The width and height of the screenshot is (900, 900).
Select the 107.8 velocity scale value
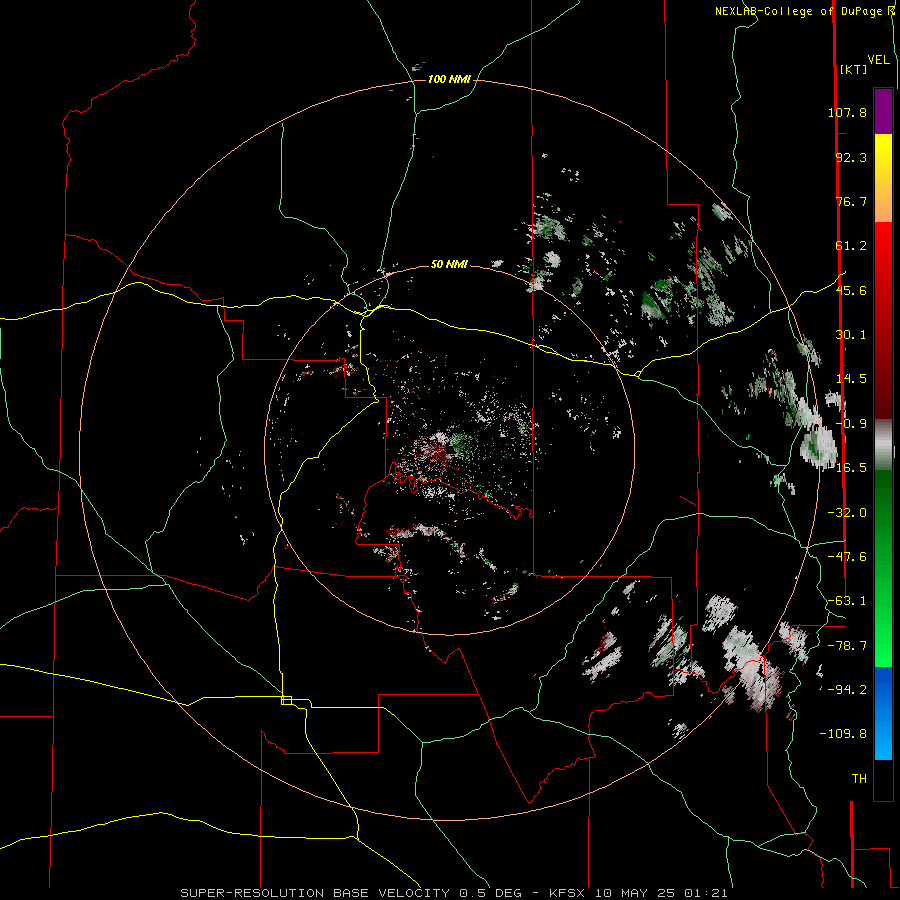point(847,112)
